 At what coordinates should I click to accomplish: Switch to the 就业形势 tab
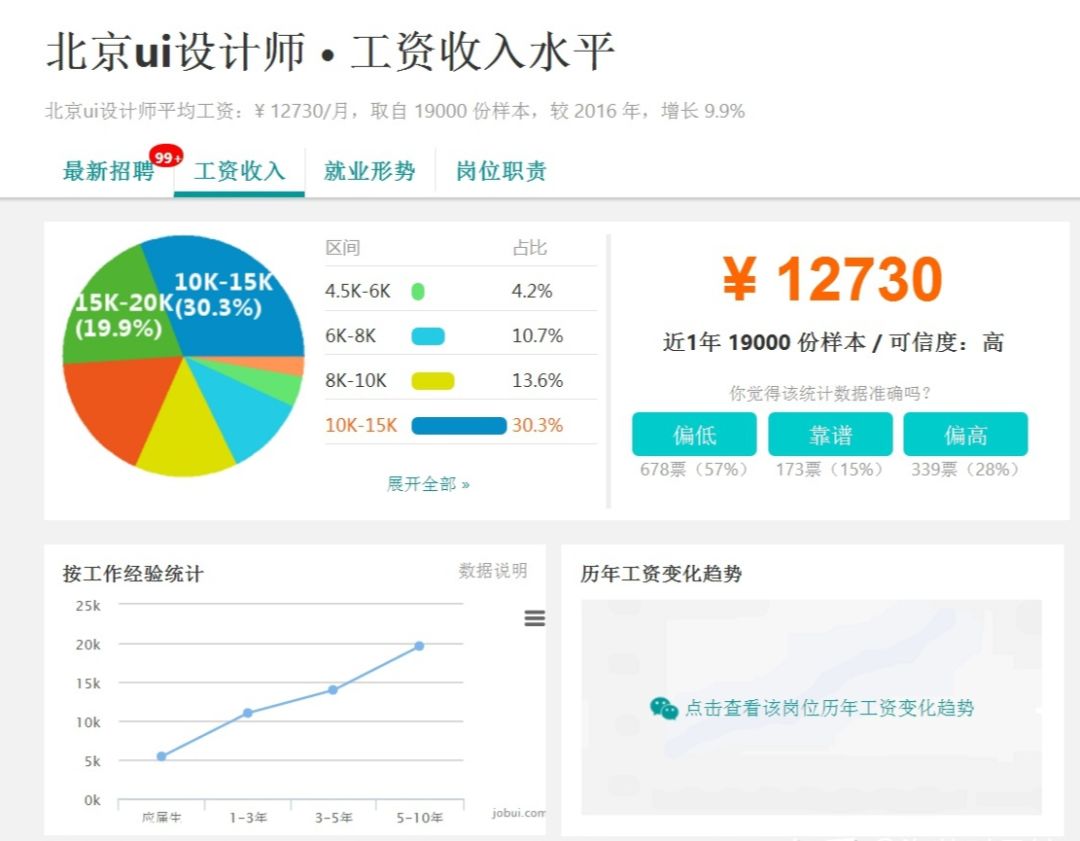[x=370, y=171]
